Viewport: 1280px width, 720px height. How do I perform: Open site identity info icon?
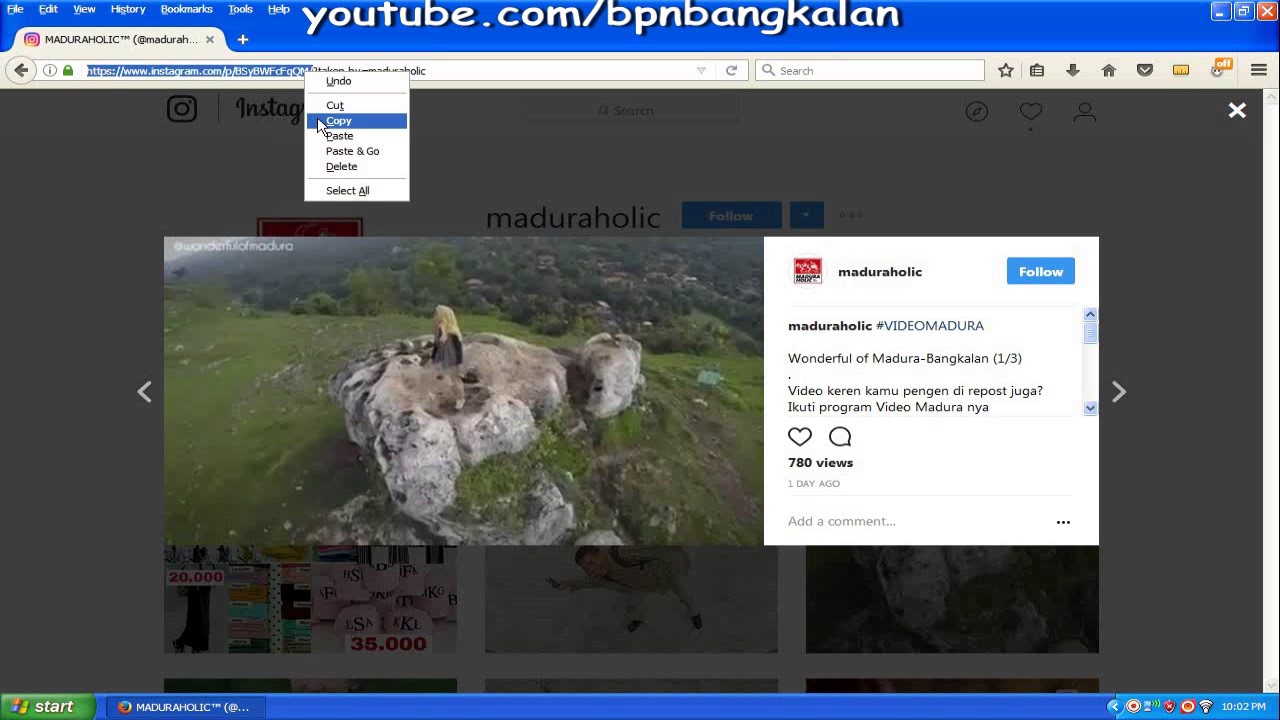[x=49, y=70]
